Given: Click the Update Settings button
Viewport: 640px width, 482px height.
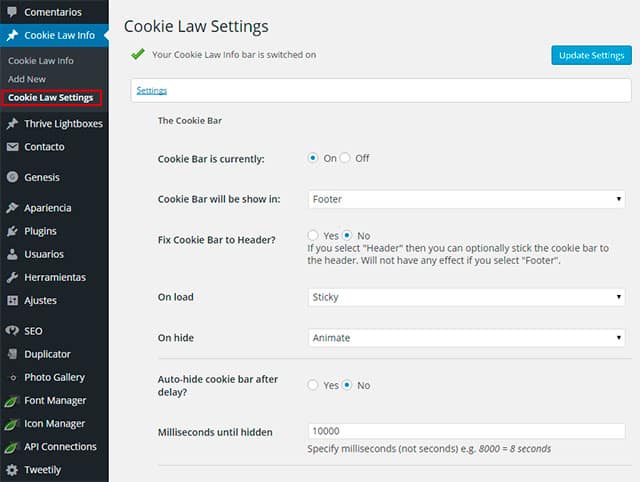Looking at the screenshot, I should click(591, 55).
